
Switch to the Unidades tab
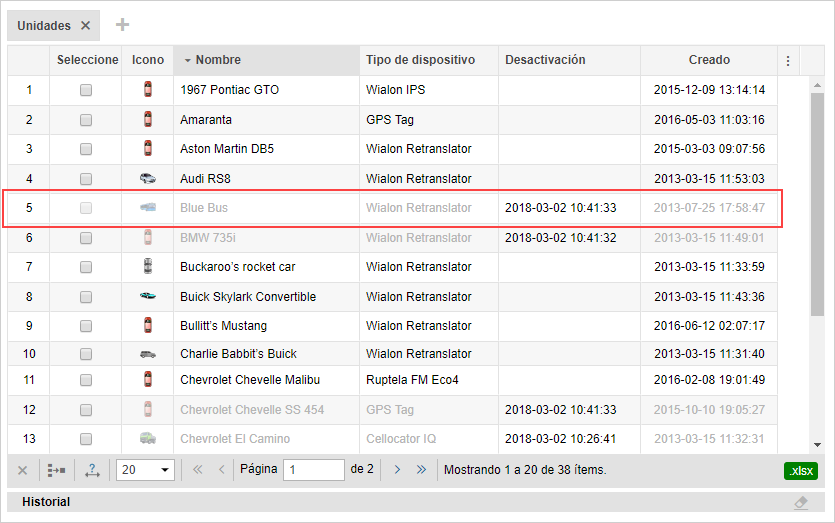44,26
